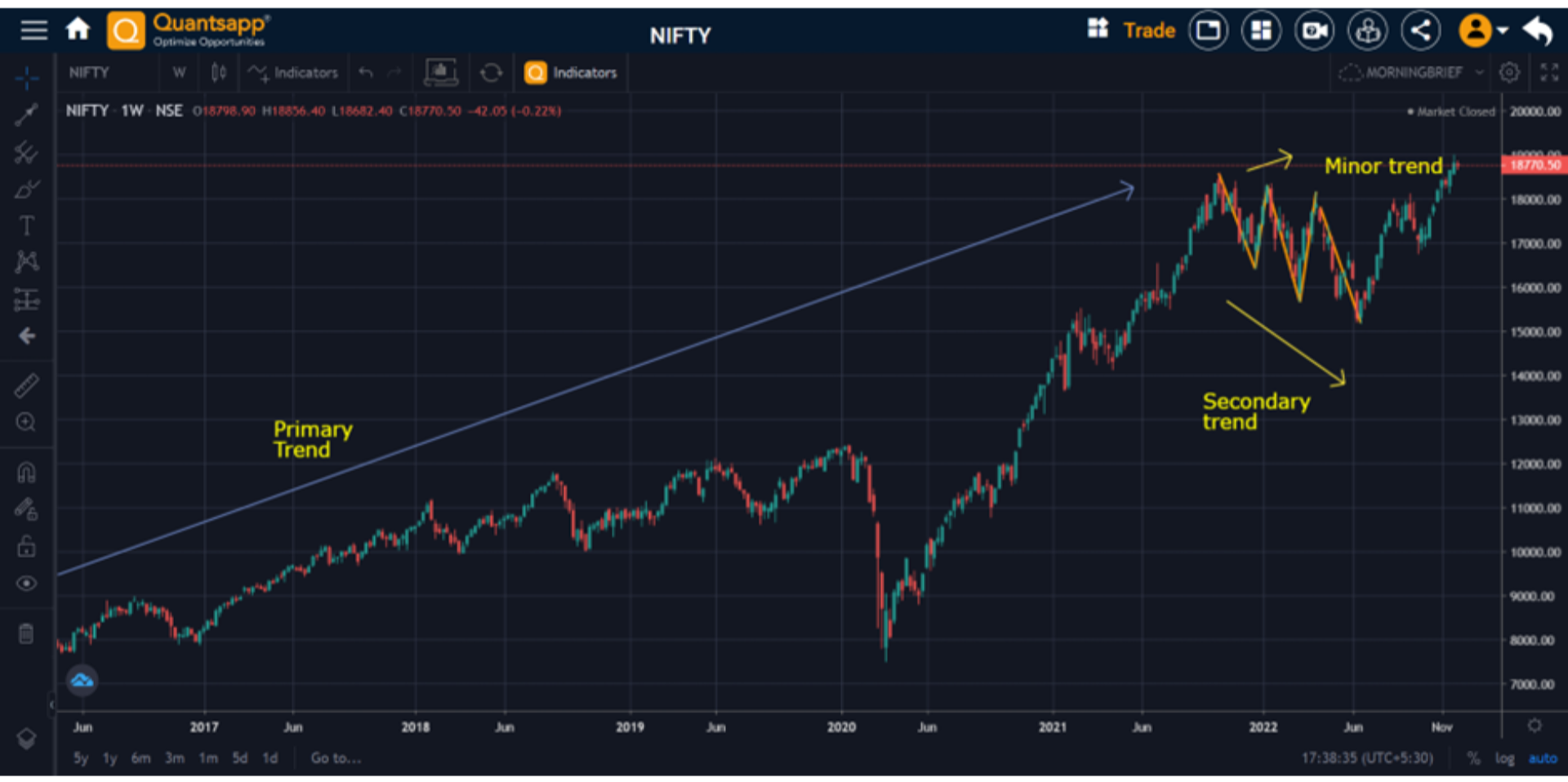The height and width of the screenshot is (782, 1568).
Task: Go to the home page icon
Action: (78, 29)
